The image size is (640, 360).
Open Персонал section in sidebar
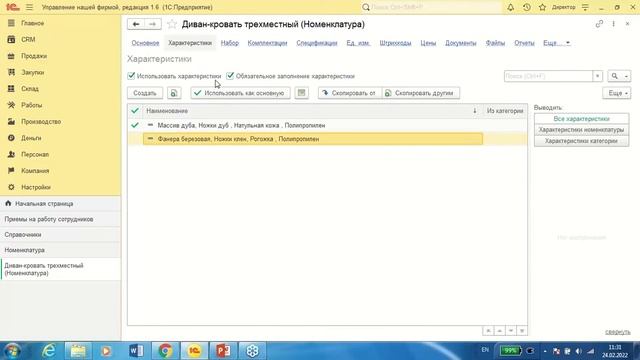(x=35, y=154)
